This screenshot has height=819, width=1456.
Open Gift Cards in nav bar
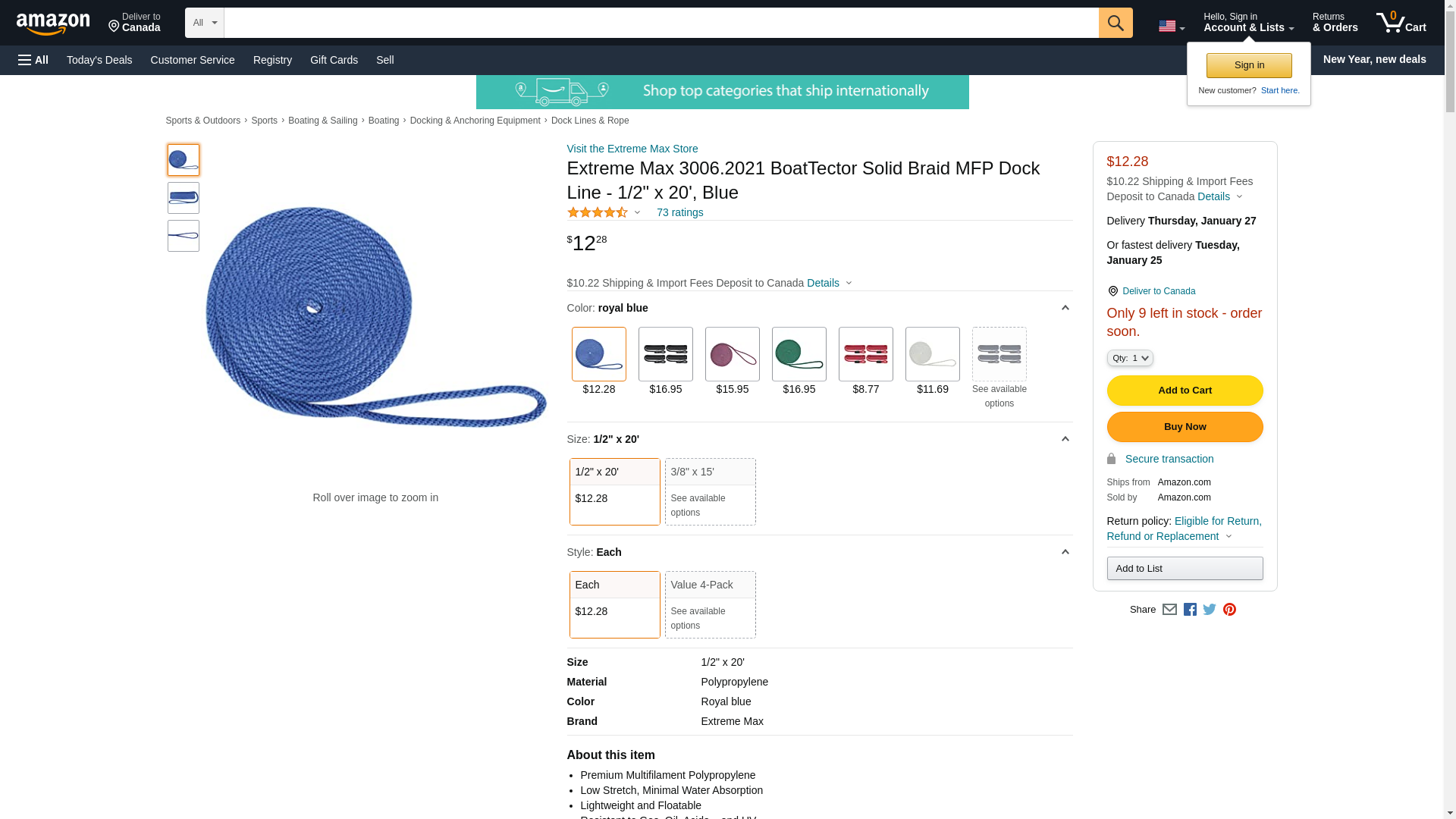pyautogui.click(x=334, y=60)
